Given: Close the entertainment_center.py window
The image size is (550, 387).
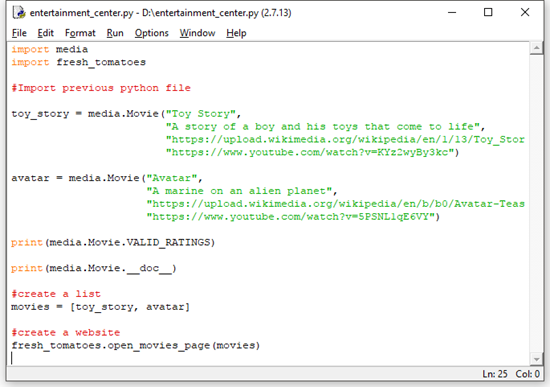Looking at the screenshot, I should pyautogui.click(x=525, y=13).
